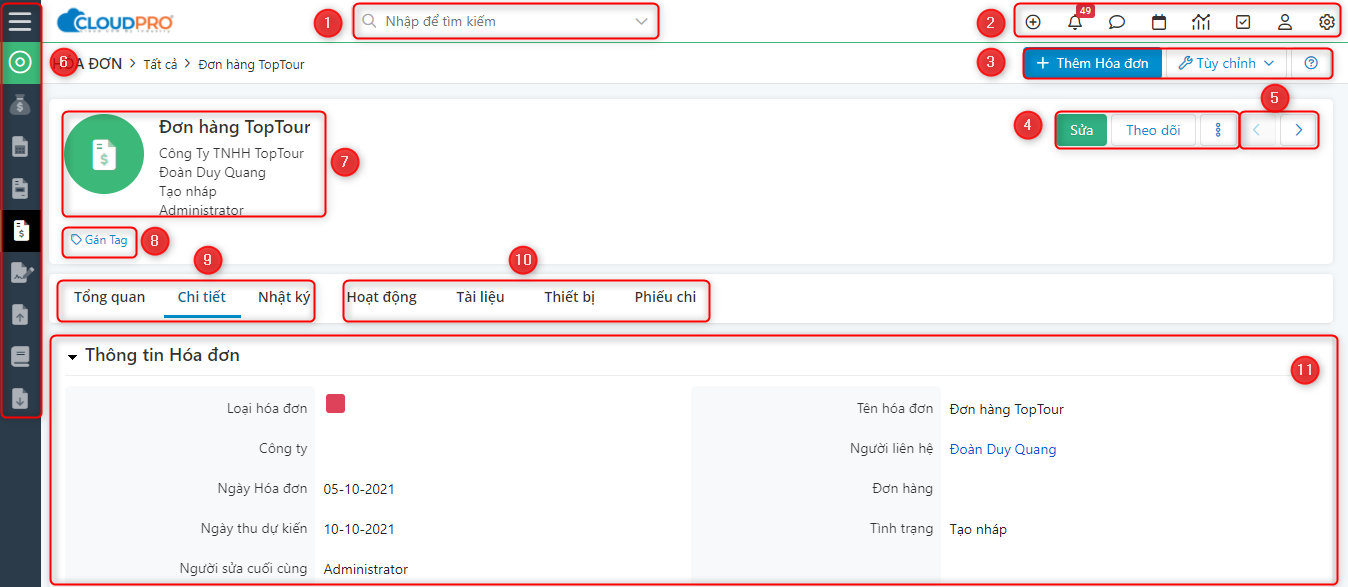Viewport: 1348px width, 587px height.
Task: Open the reports chart icon
Action: tap(1201, 22)
